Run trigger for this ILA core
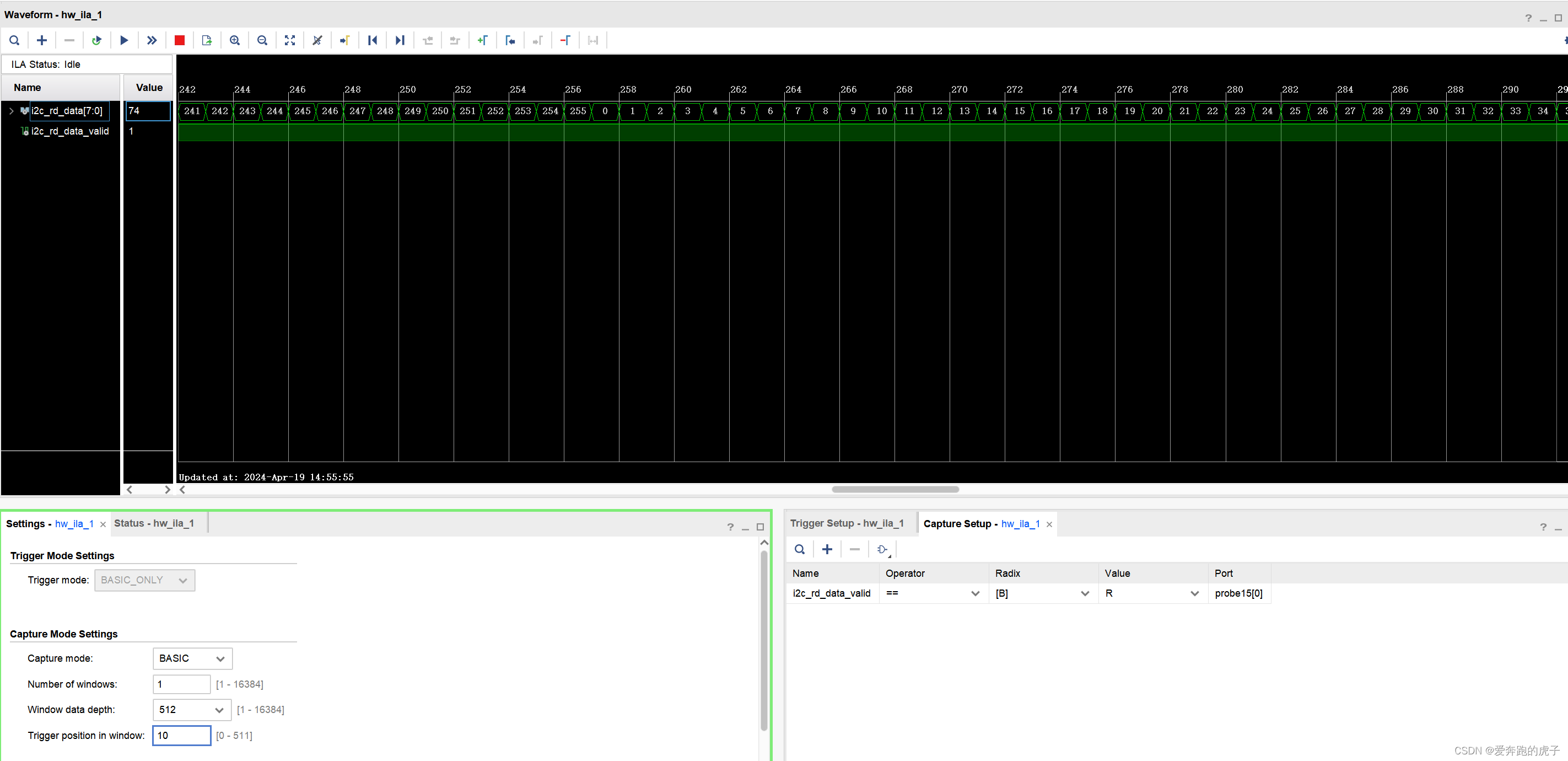 coord(124,40)
